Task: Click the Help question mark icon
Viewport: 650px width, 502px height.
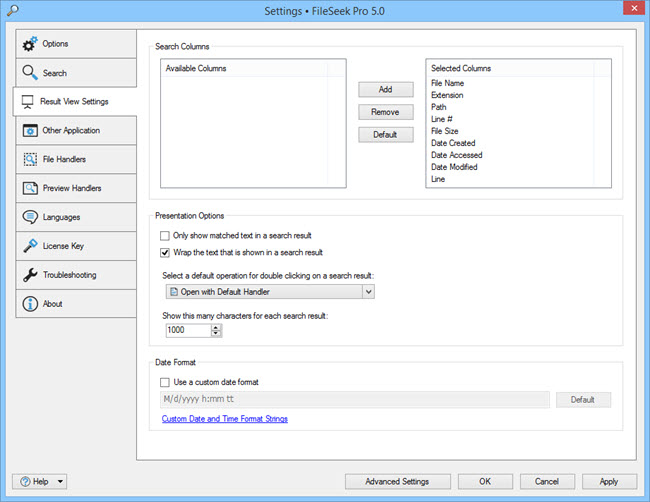Action: tap(25, 481)
